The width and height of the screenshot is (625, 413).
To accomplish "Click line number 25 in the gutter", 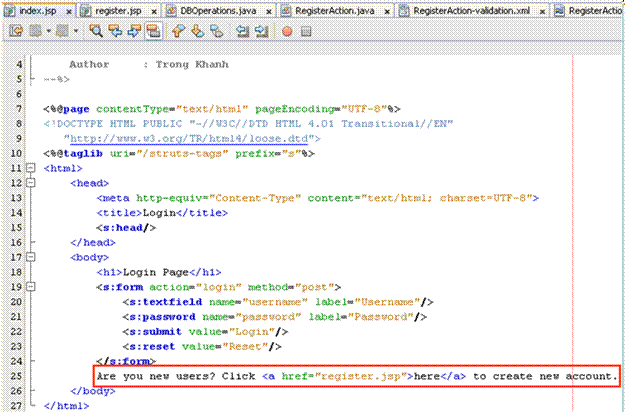I will 16,376.
